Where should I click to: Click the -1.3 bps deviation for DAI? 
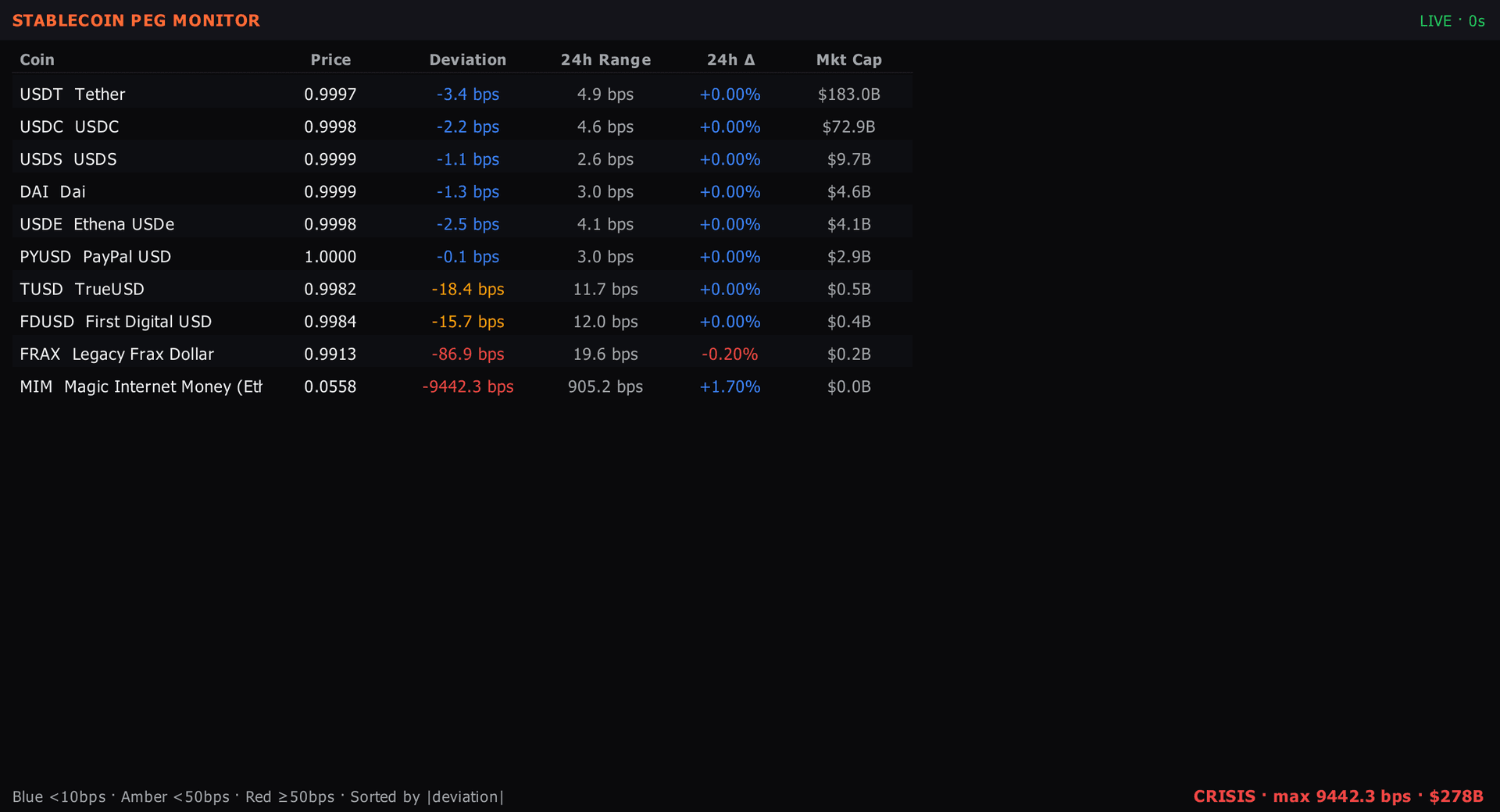(468, 192)
